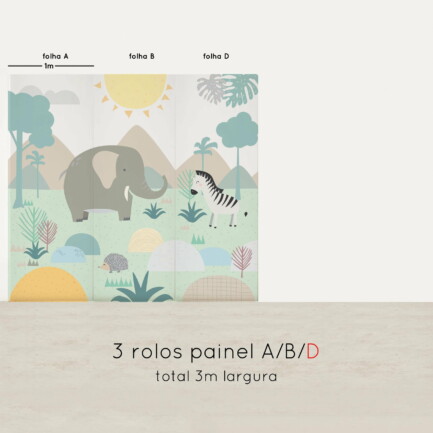Click the small hedgehog illustration
The width and height of the screenshot is (433, 433).
115,263
